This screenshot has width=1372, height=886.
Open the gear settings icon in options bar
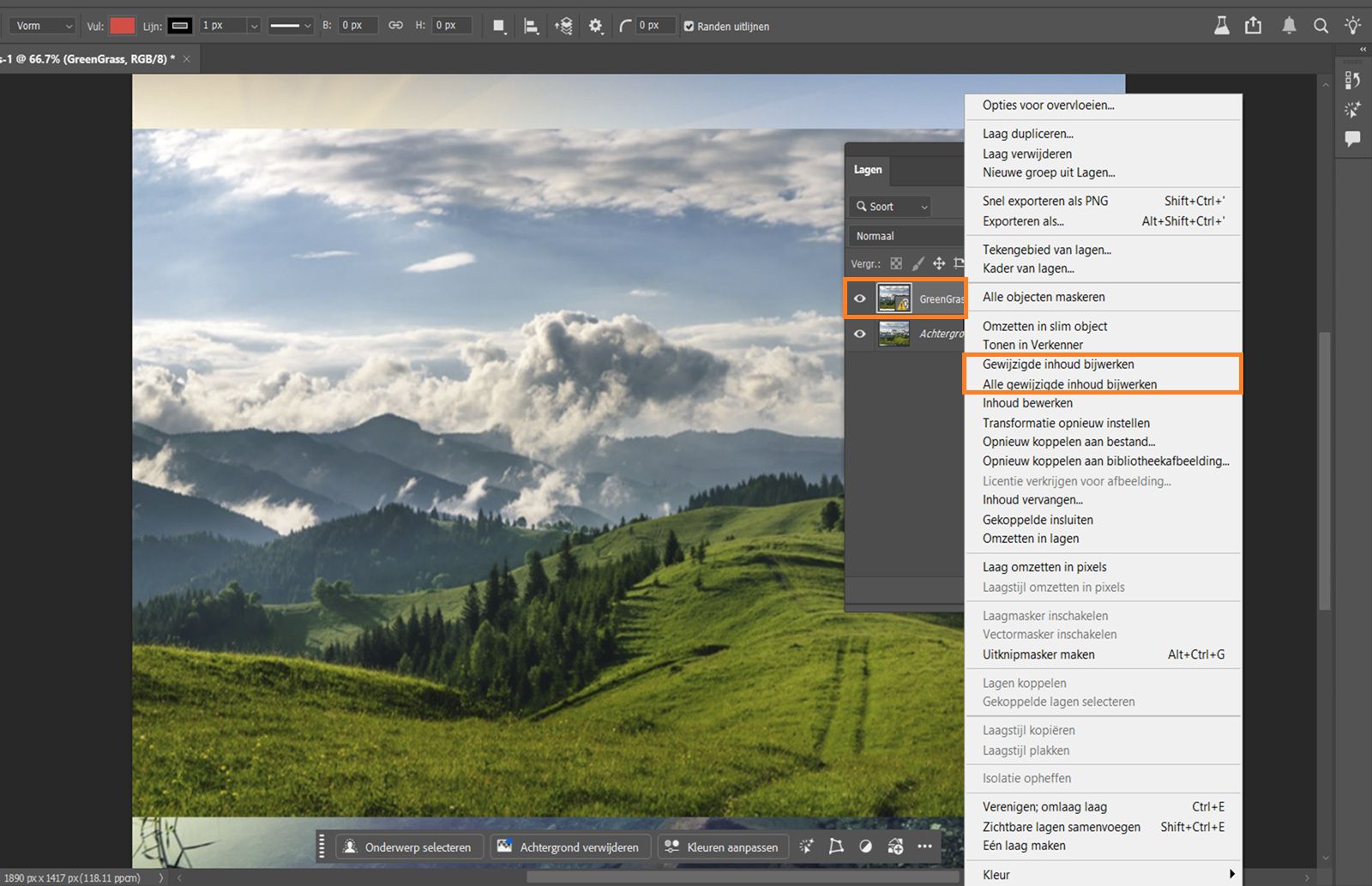tap(595, 26)
